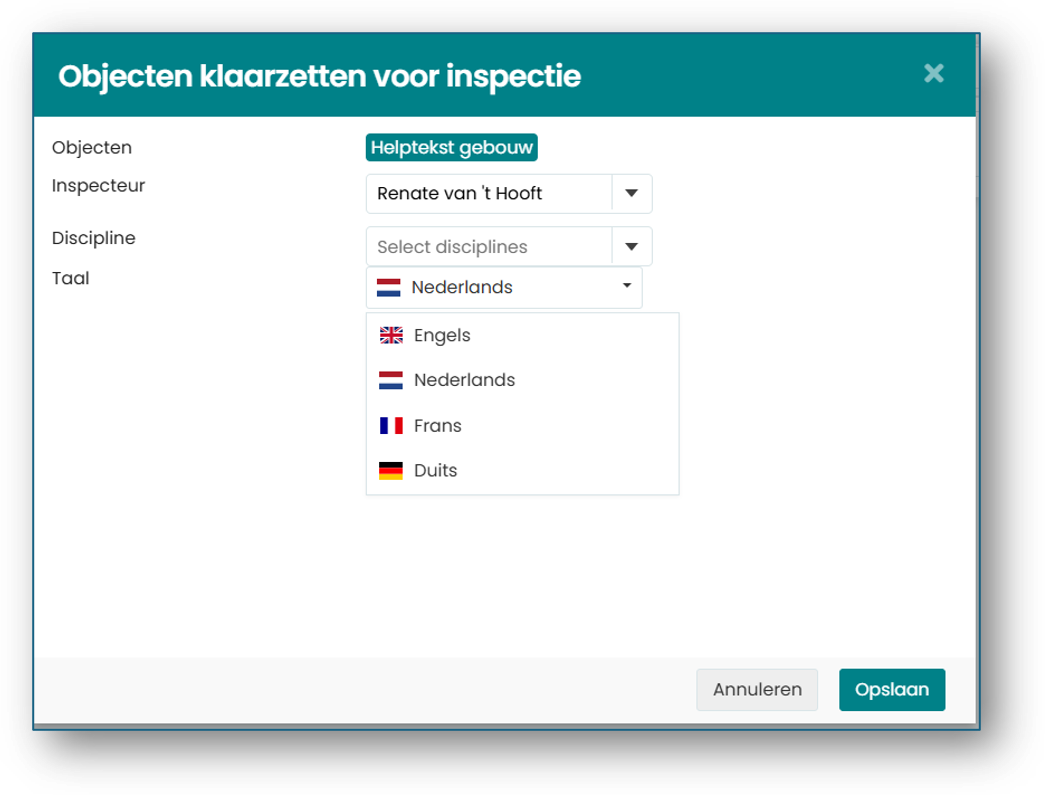Click the French flag icon beside Frans

coord(391,425)
